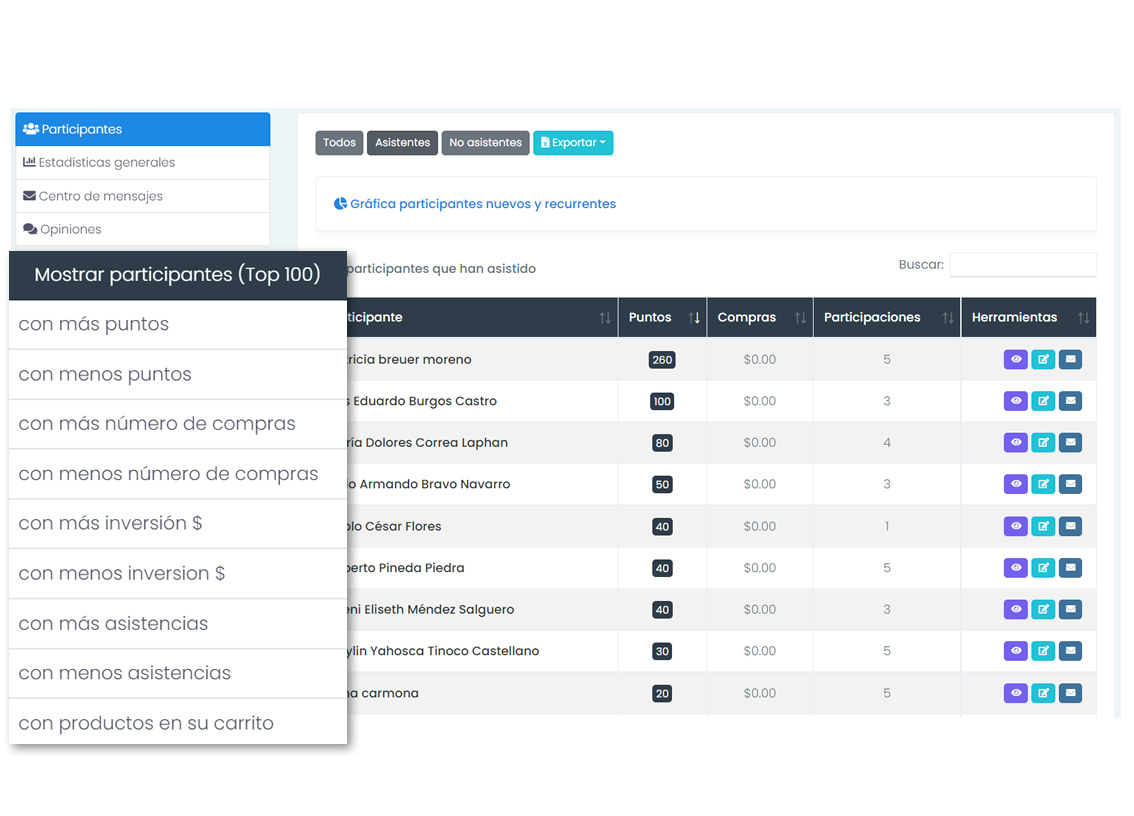Open the Exportar dropdown
Viewport: 1134px width, 816px height.
(573, 143)
